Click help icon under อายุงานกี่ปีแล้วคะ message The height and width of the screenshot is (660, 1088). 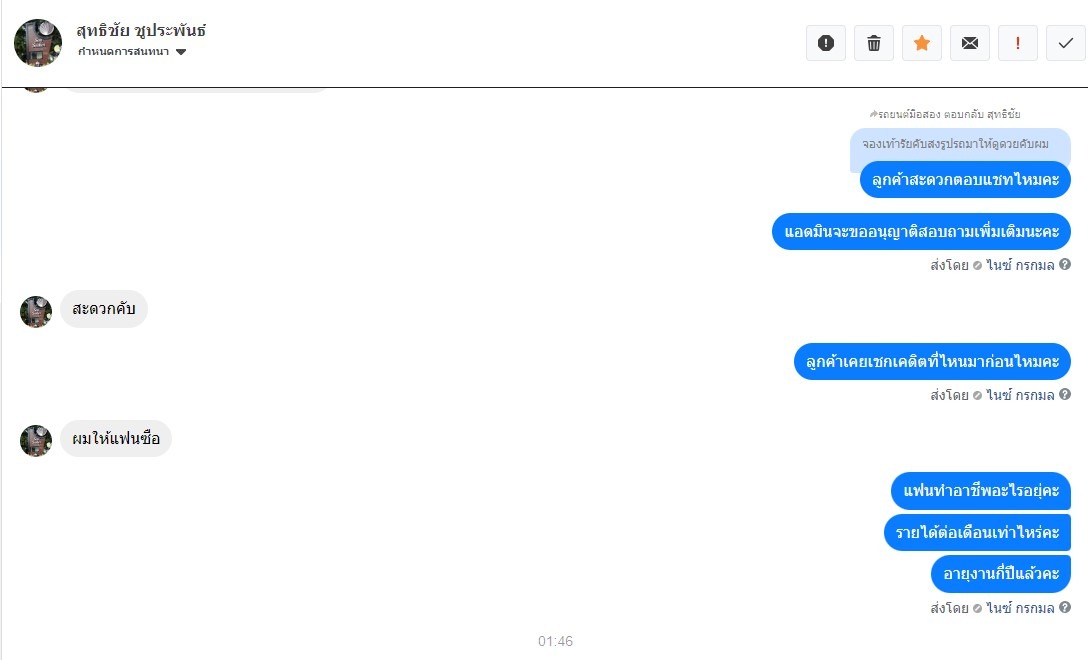[1064, 607]
